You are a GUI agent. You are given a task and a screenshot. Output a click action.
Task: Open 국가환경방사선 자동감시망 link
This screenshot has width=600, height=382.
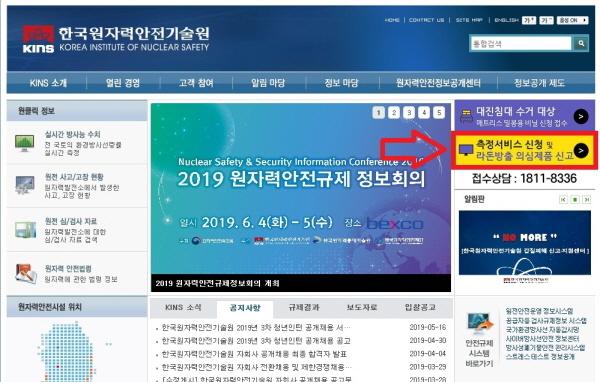[x=542, y=330]
